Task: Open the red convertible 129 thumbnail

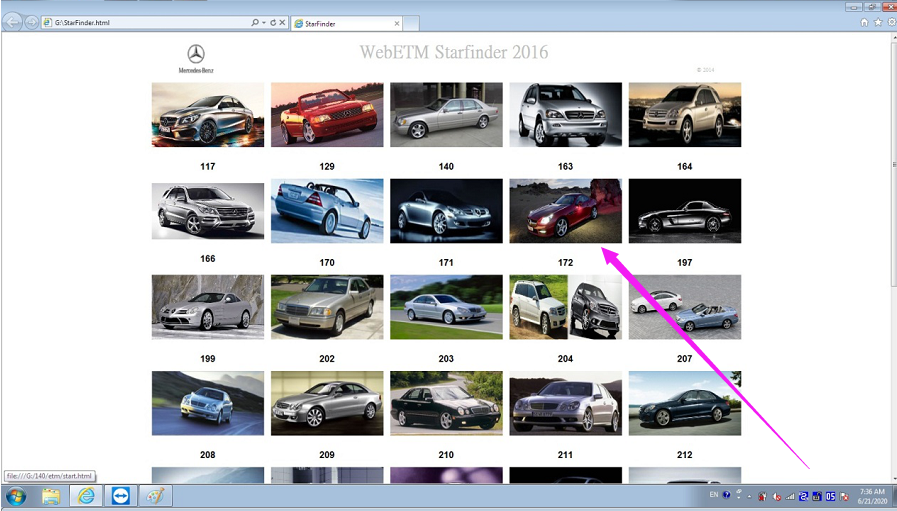Action: point(327,114)
